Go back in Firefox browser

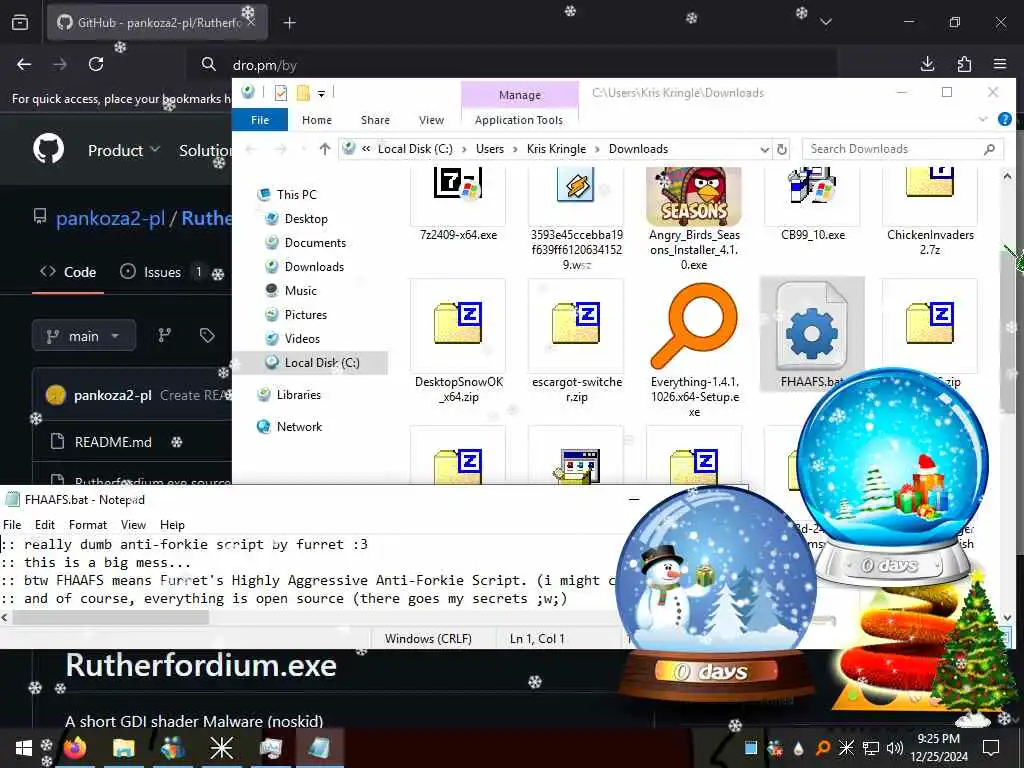24,64
